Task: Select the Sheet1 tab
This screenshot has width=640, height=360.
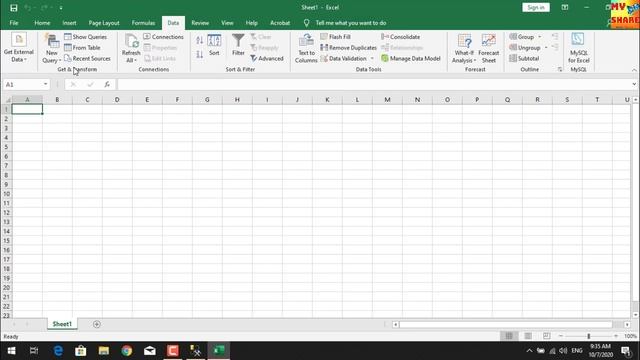Action: 62,324
